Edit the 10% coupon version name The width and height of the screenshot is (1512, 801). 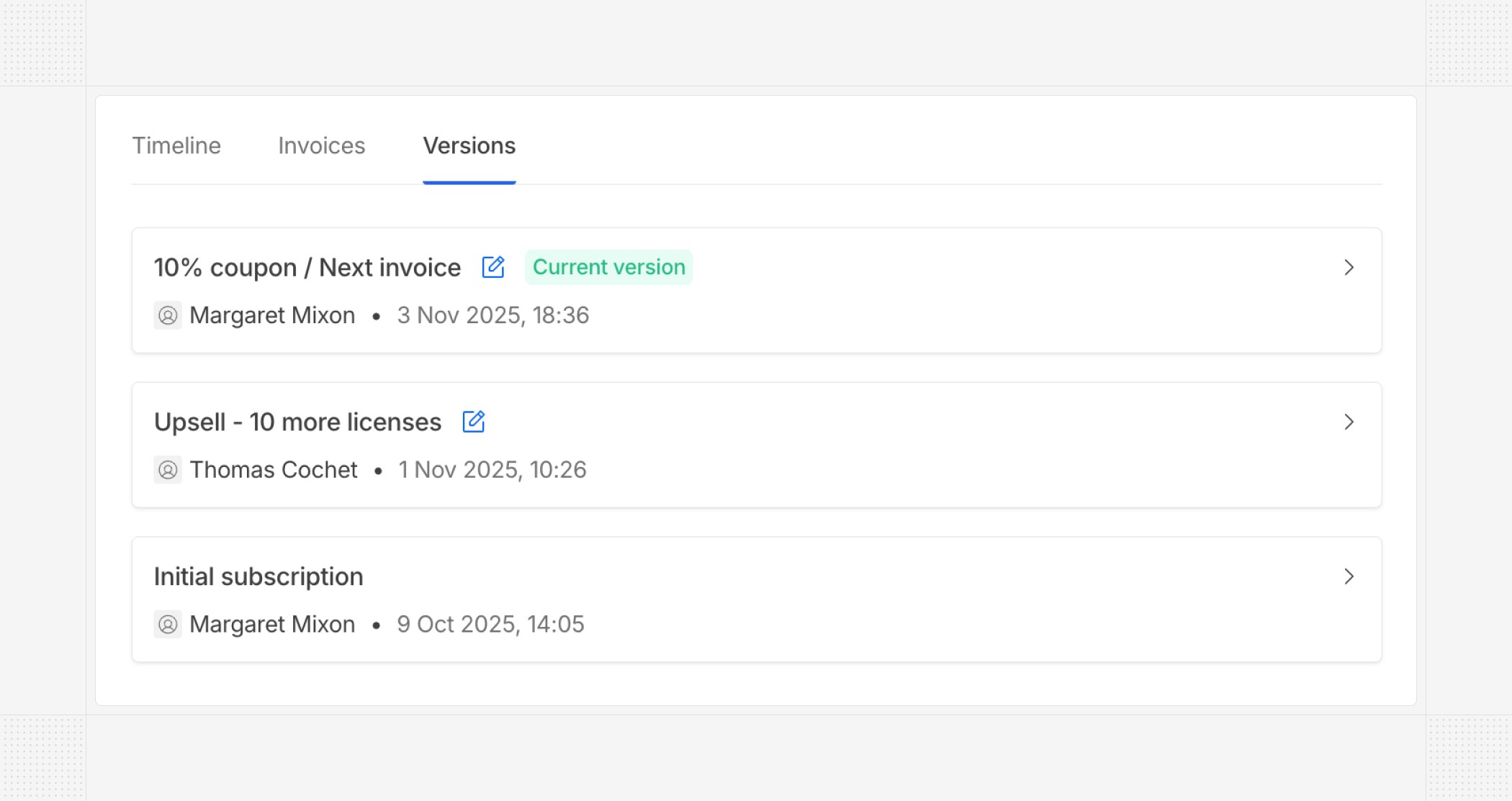pos(493,267)
